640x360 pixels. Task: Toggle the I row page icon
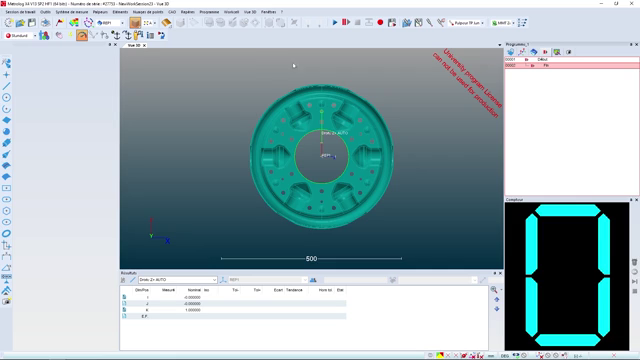click(x=124, y=297)
